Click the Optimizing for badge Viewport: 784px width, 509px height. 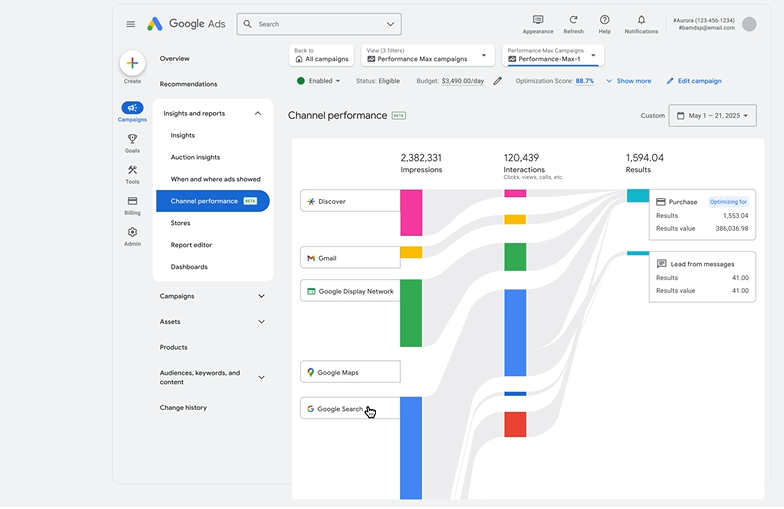(728, 202)
